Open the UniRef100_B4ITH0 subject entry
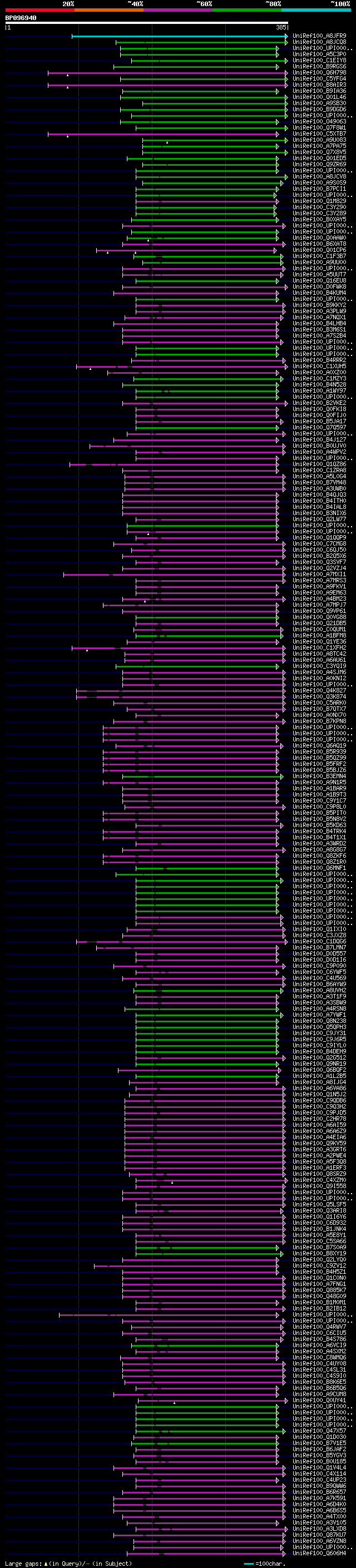Screen dimensions: 356x1568 pyautogui.click(x=319, y=501)
